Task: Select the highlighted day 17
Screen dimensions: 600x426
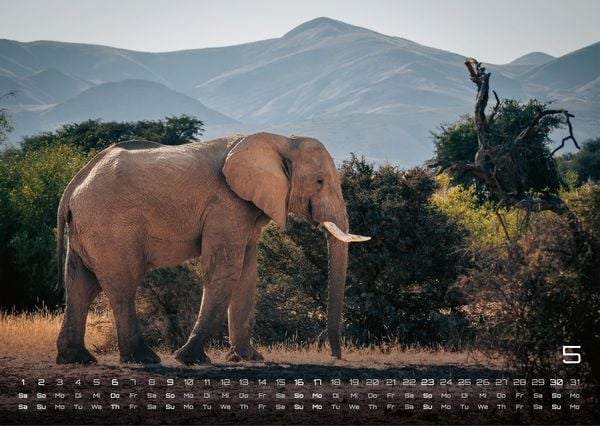Action: (317, 382)
